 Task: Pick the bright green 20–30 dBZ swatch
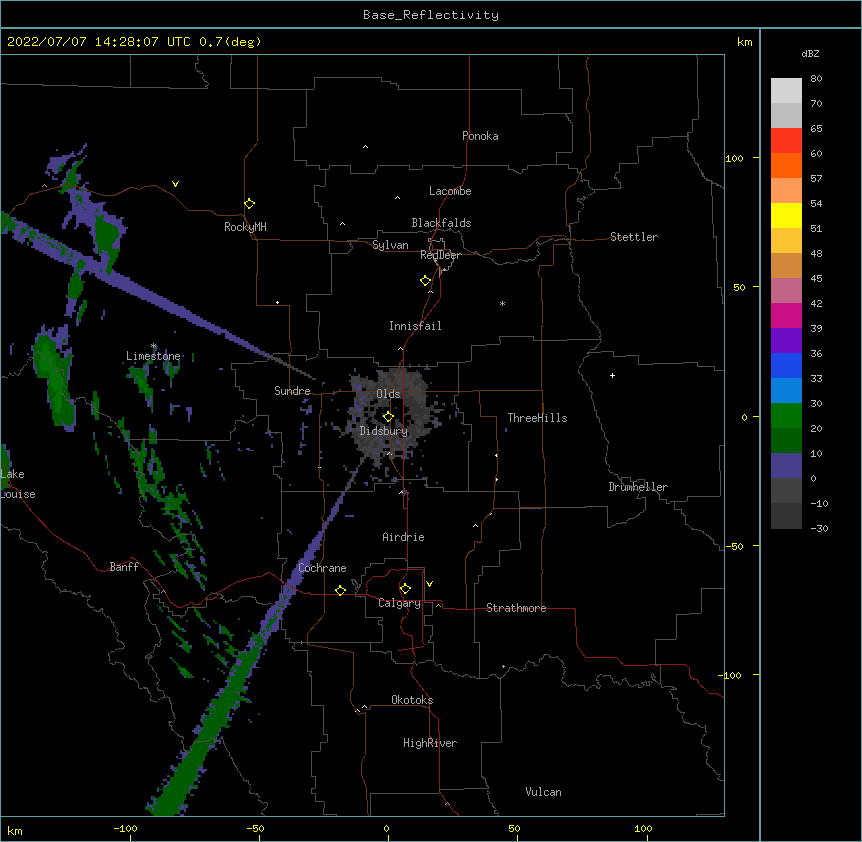pyautogui.click(x=786, y=416)
